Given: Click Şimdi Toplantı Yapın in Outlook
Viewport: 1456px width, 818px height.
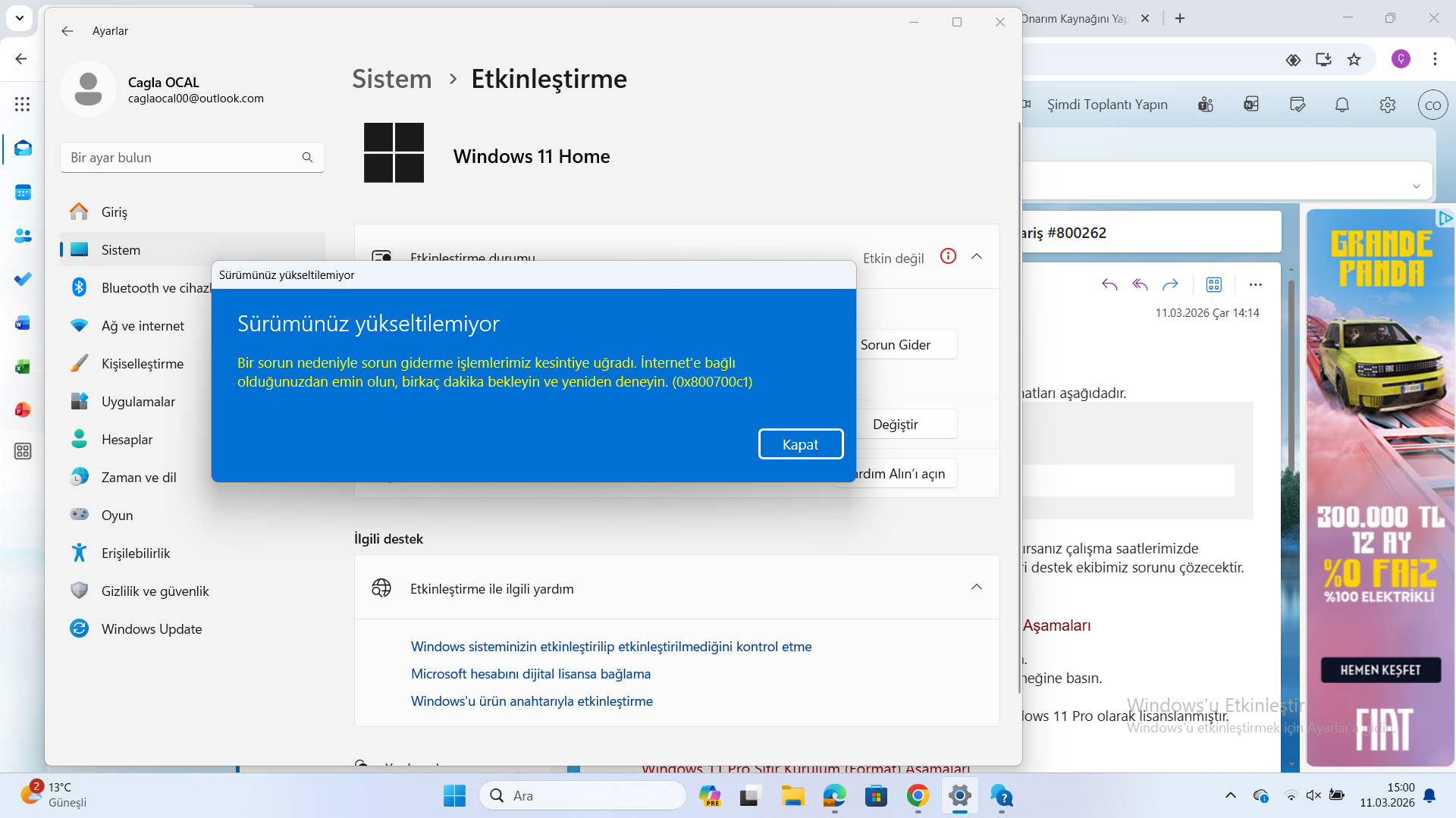Looking at the screenshot, I should [x=1107, y=105].
